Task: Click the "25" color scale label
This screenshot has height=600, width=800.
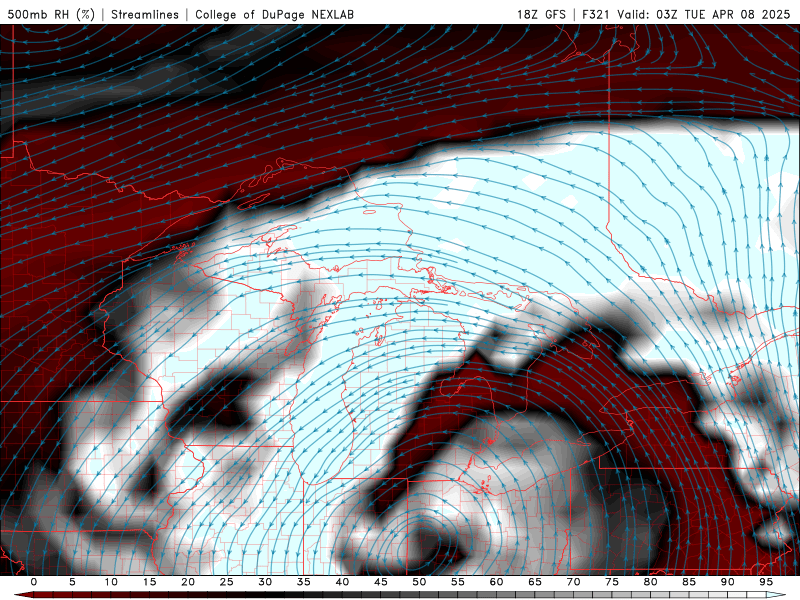Action: (227, 582)
